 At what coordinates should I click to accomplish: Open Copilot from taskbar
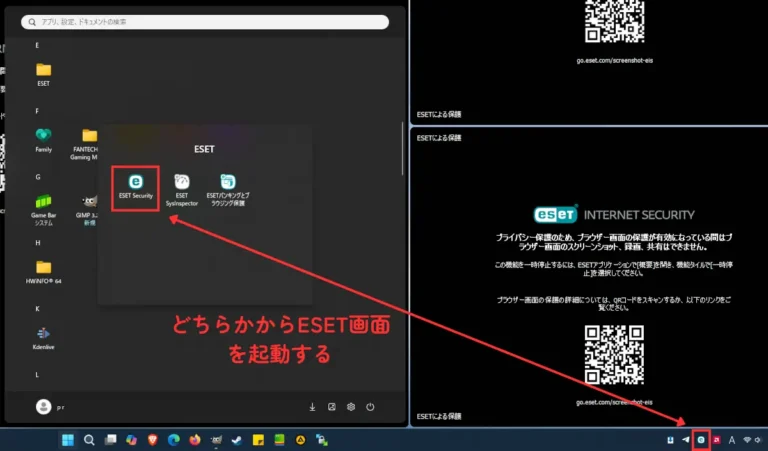[x=131, y=440]
